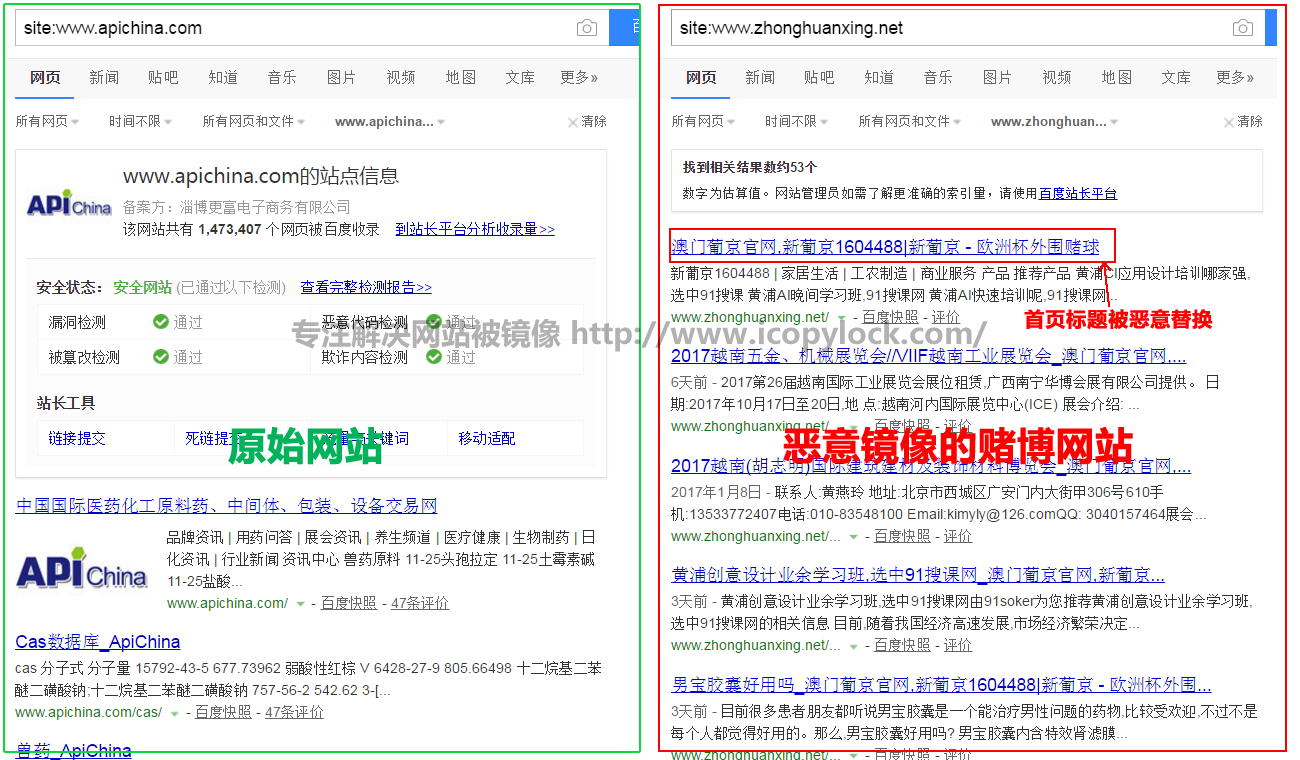Clear filters with left panel 清除 icon
The width and height of the screenshot is (1300, 760).
click(573, 122)
